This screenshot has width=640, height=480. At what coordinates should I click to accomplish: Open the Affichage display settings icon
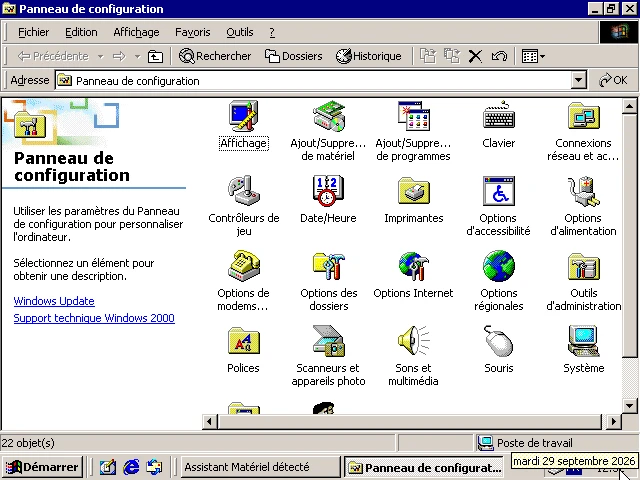243,117
